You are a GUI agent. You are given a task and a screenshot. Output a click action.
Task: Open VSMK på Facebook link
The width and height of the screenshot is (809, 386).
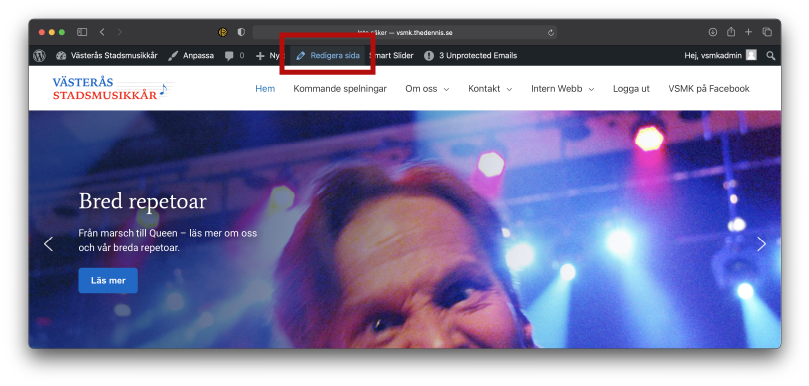tap(709, 89)
